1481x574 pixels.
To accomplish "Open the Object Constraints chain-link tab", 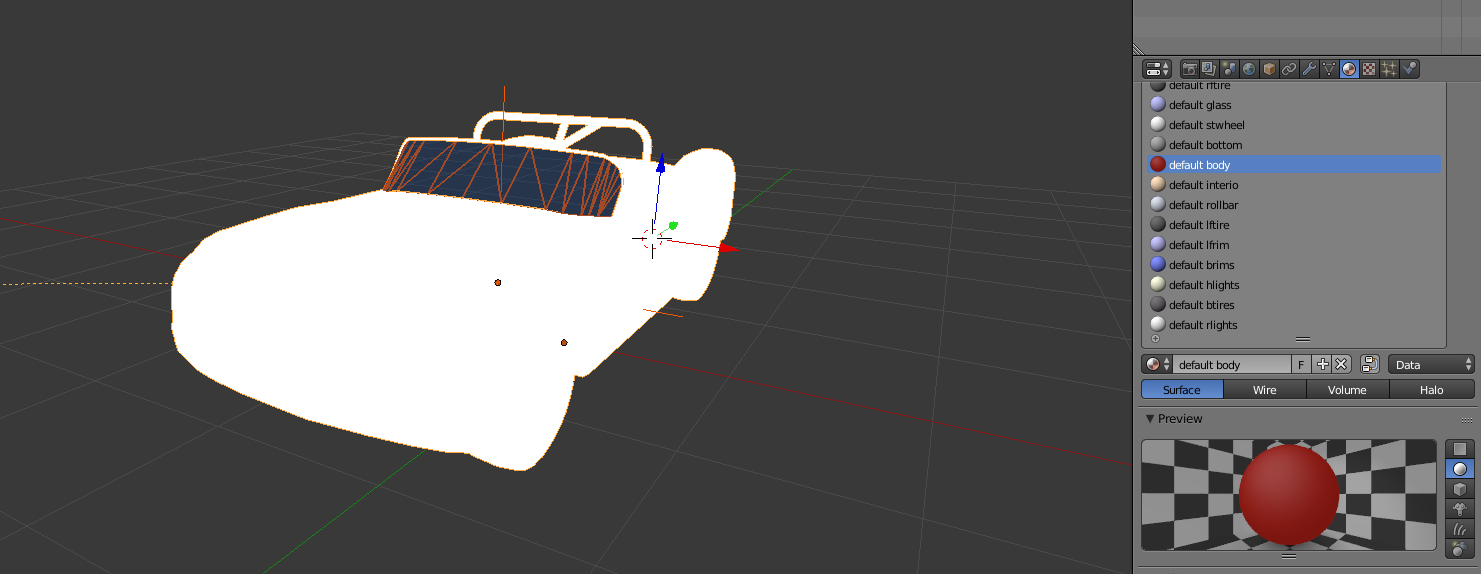I will pos(1289,69).
